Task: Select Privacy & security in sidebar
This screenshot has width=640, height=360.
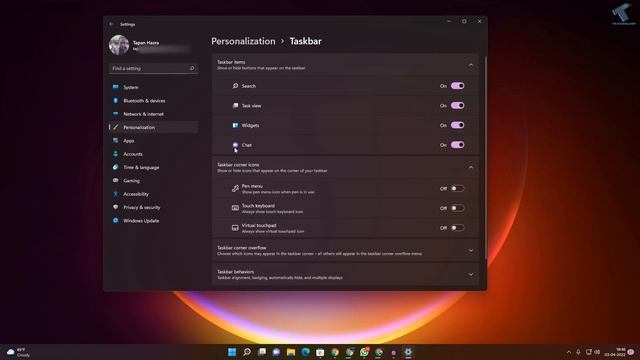Action: click(x=153, y=207)
